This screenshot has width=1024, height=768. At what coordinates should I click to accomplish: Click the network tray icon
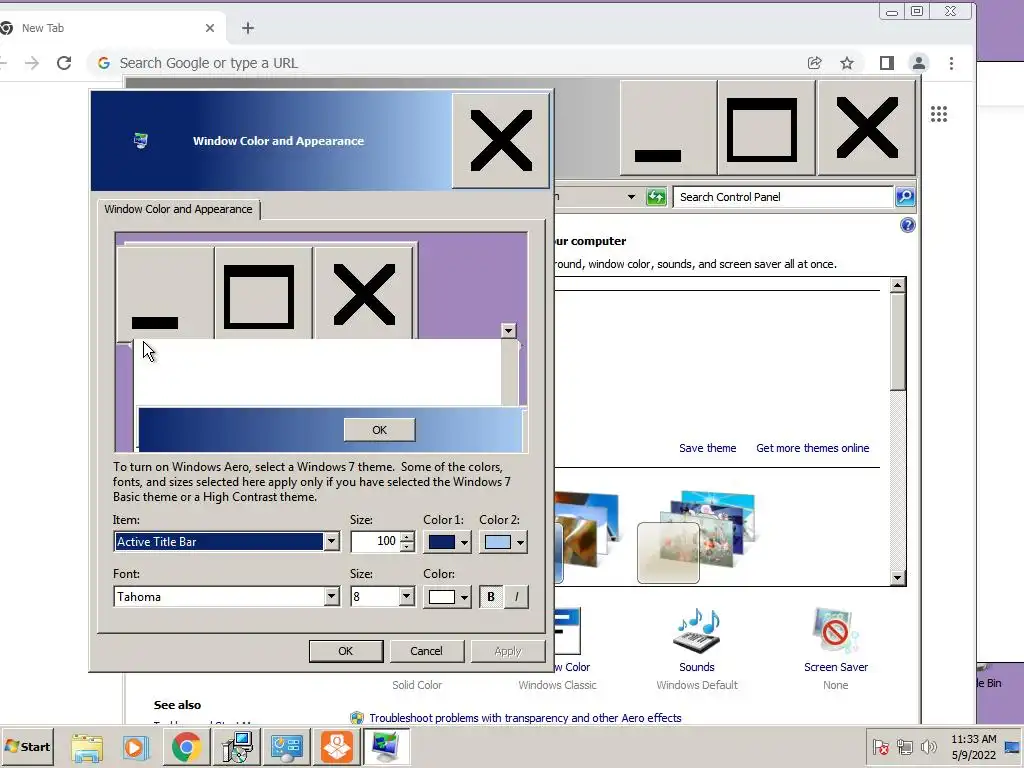[x=904, y=747]
